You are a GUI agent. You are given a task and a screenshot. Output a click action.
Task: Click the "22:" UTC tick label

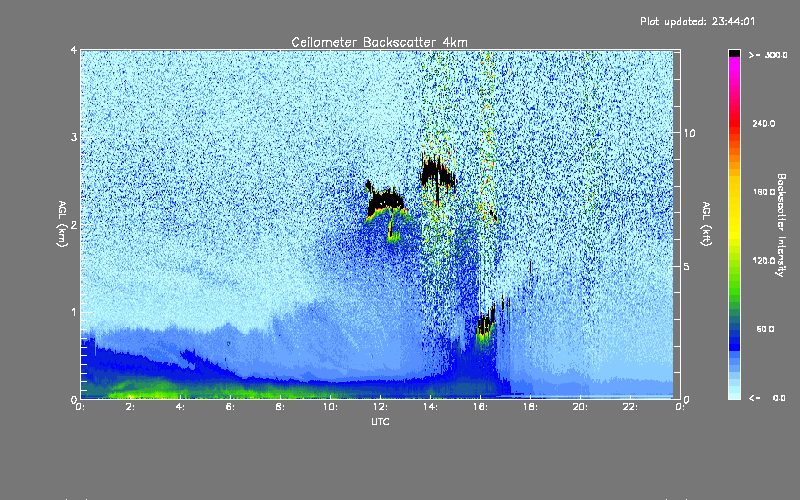click(x=630, y=407)
